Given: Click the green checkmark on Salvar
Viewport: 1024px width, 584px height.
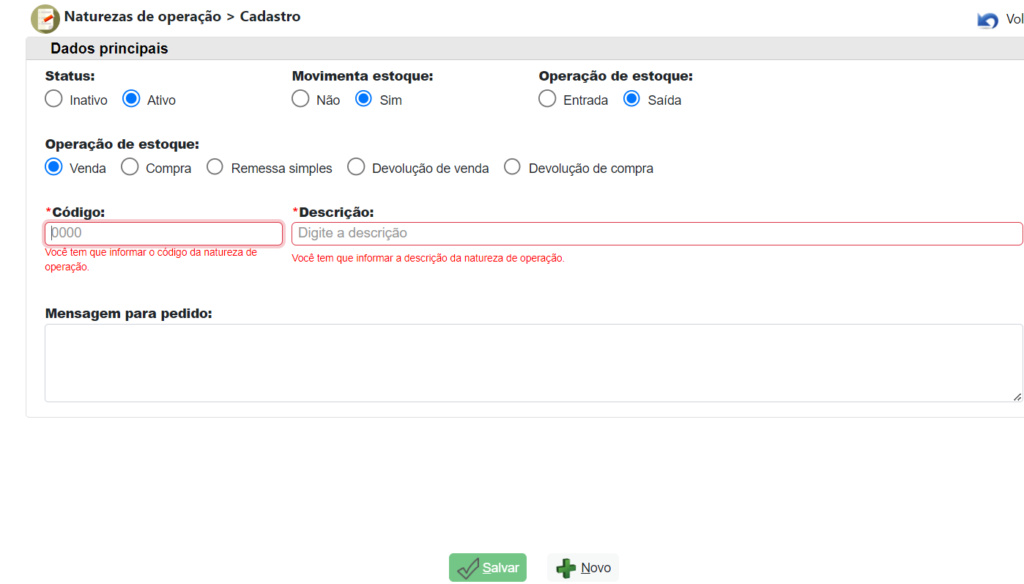Looking at the screenshot, I should [467, 568].
